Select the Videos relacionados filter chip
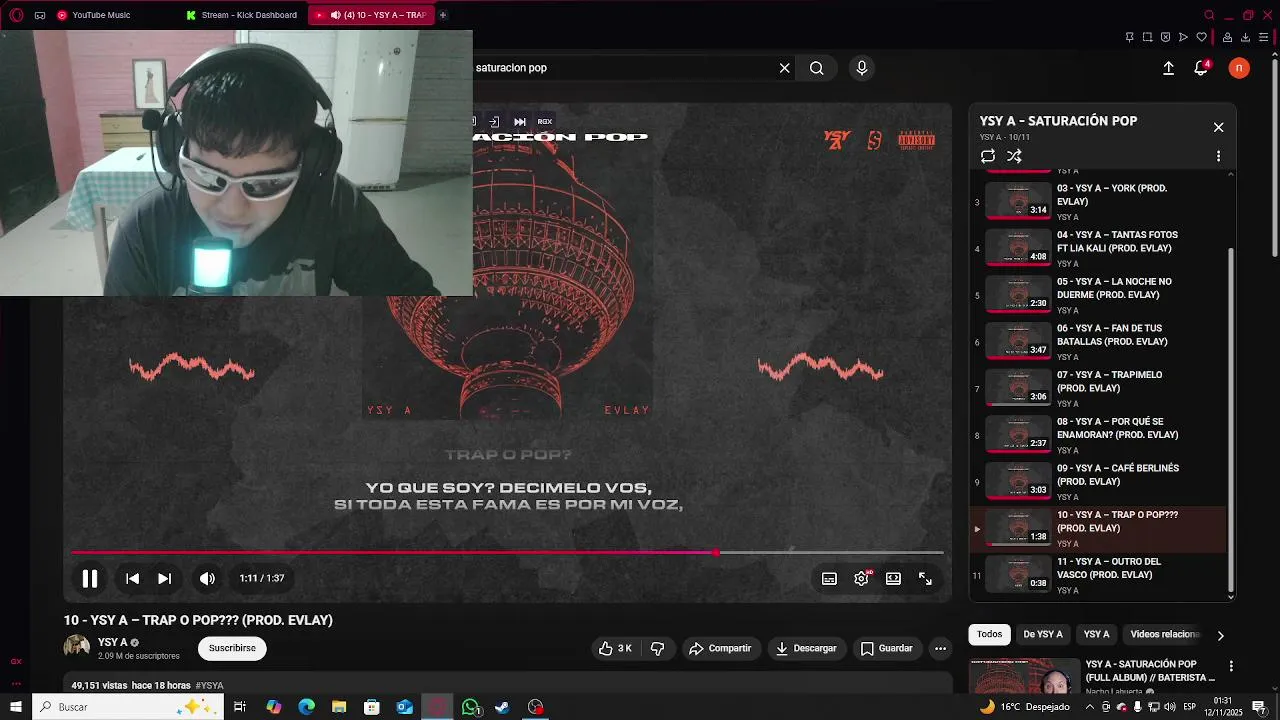1280x720 pixels. click(x=1164, y=634)
